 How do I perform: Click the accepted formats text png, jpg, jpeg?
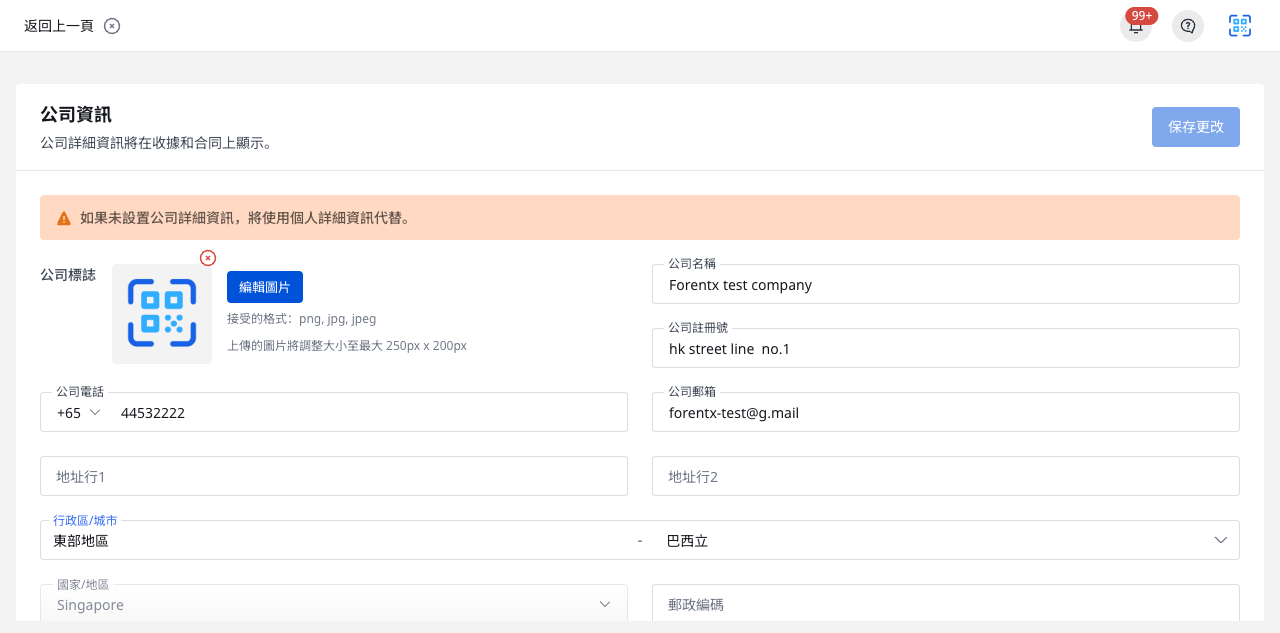point(302,318)
